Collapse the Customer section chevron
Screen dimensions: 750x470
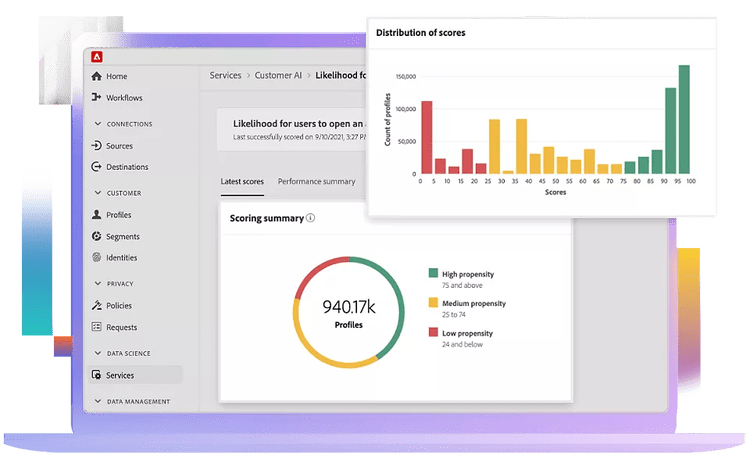(98, 193)
